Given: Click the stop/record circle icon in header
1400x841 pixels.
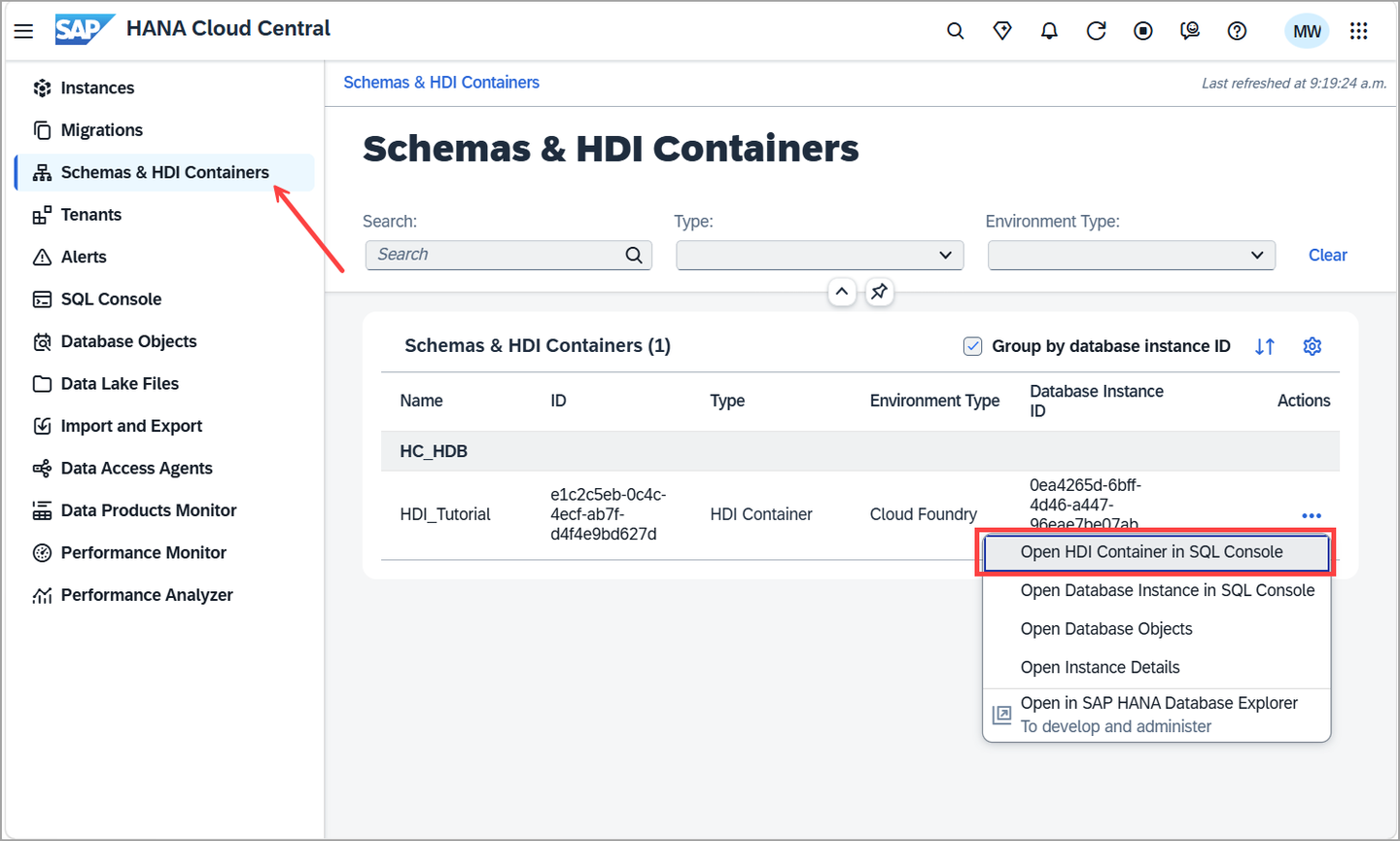Looking at the screenshot, I should coord(1143,31).
